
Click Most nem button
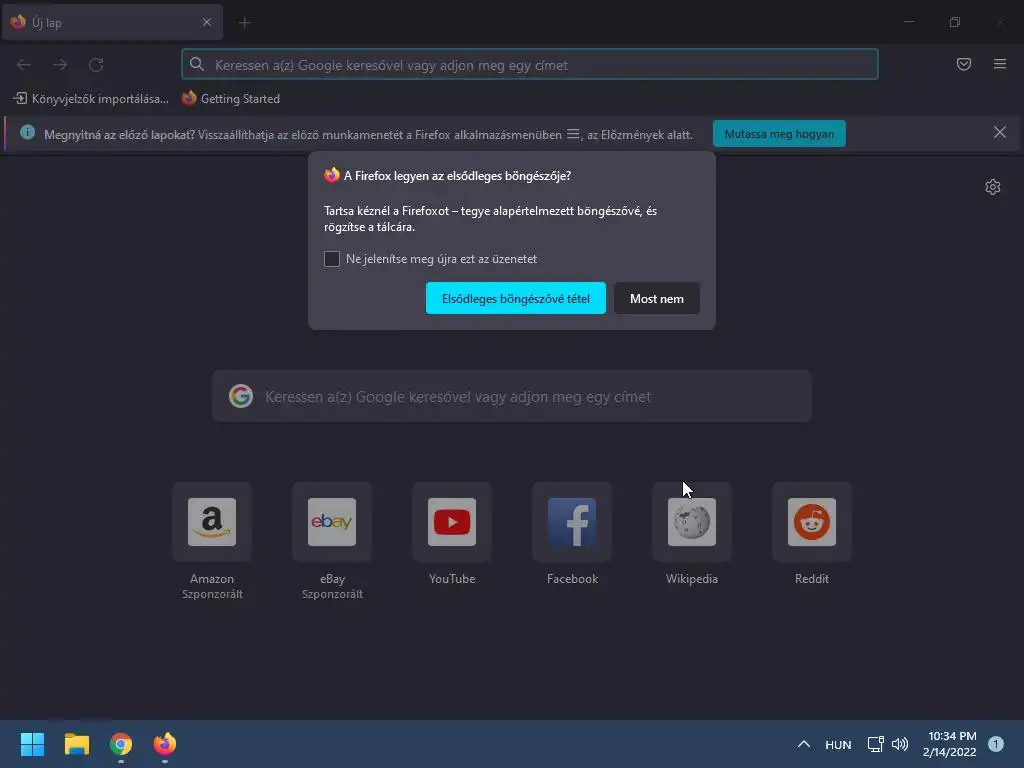(x=656, y=298)
